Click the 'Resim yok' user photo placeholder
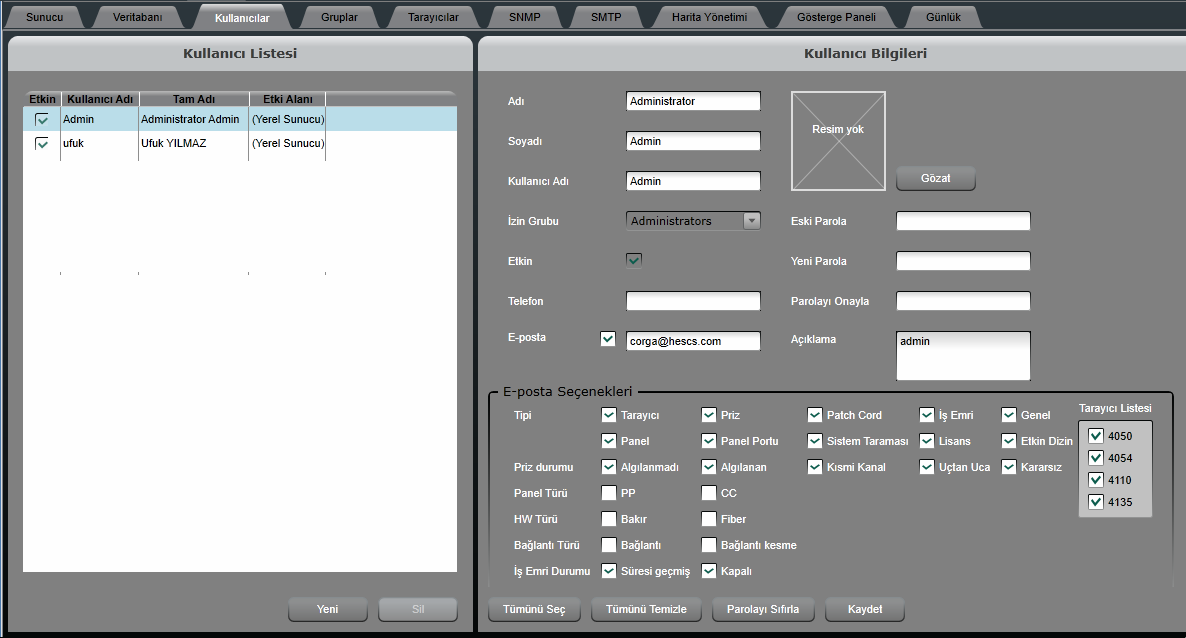 pyautogui.click(x=838, y=141)
